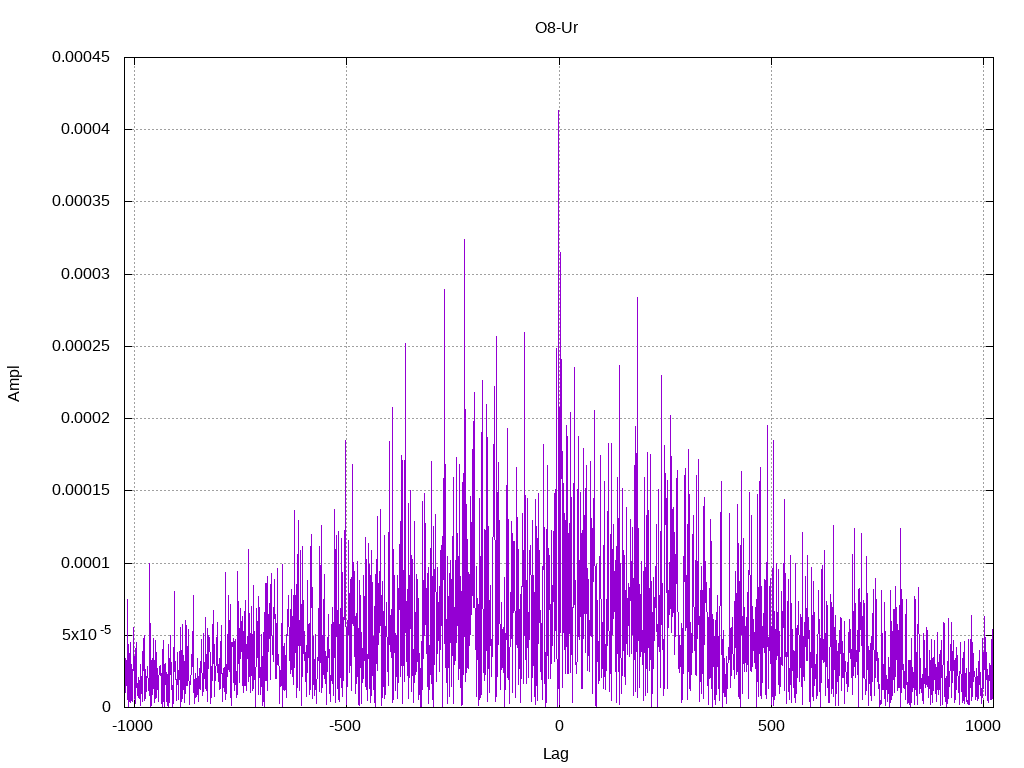Click the 0.0001 y-axis tick label
Image resolution: width=1024 pixels, height=768 pixels.
(86, 563)
